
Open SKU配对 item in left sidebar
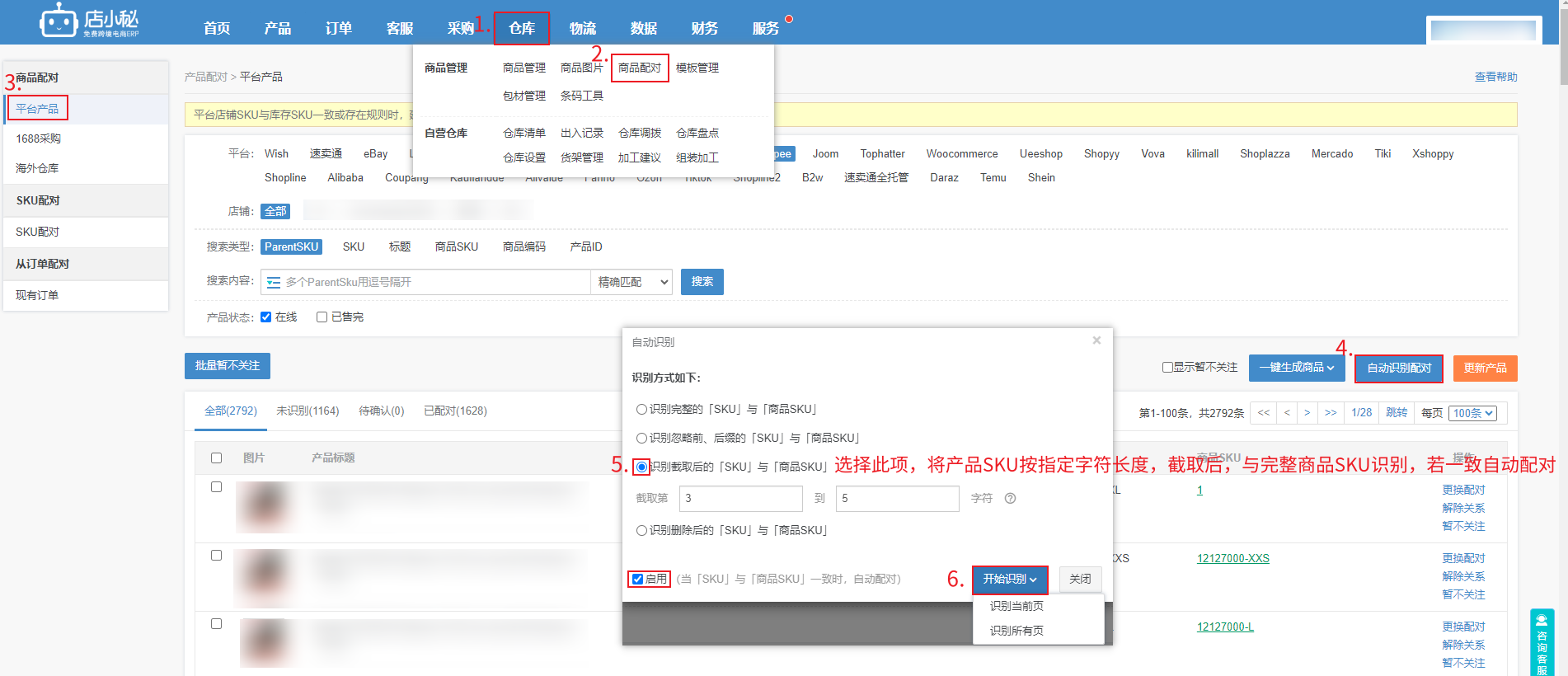point(37,232)
